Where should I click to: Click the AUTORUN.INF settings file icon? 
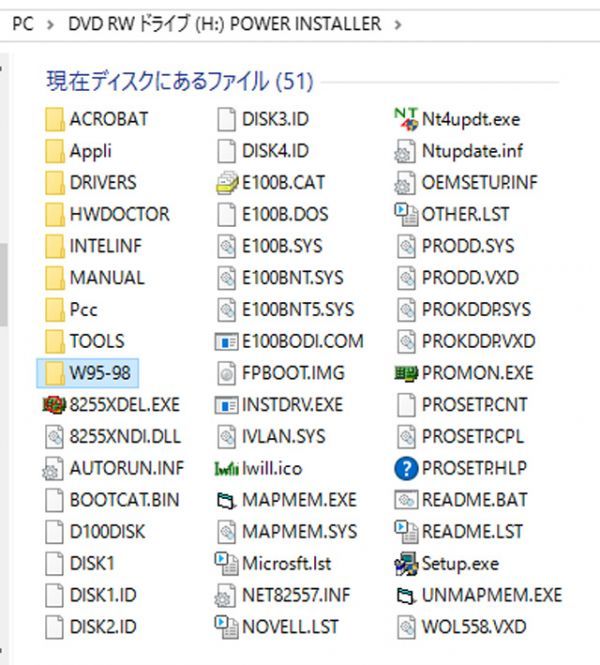pos(53,469)
